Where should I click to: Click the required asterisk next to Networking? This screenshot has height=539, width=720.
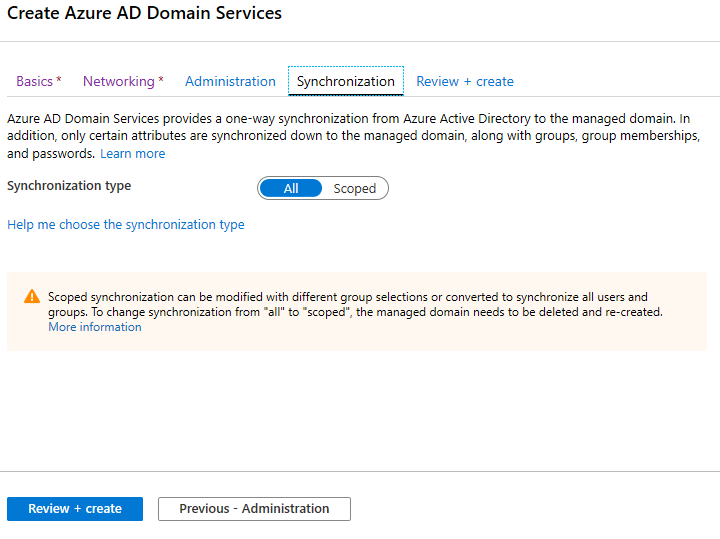[x=161, y=80]
